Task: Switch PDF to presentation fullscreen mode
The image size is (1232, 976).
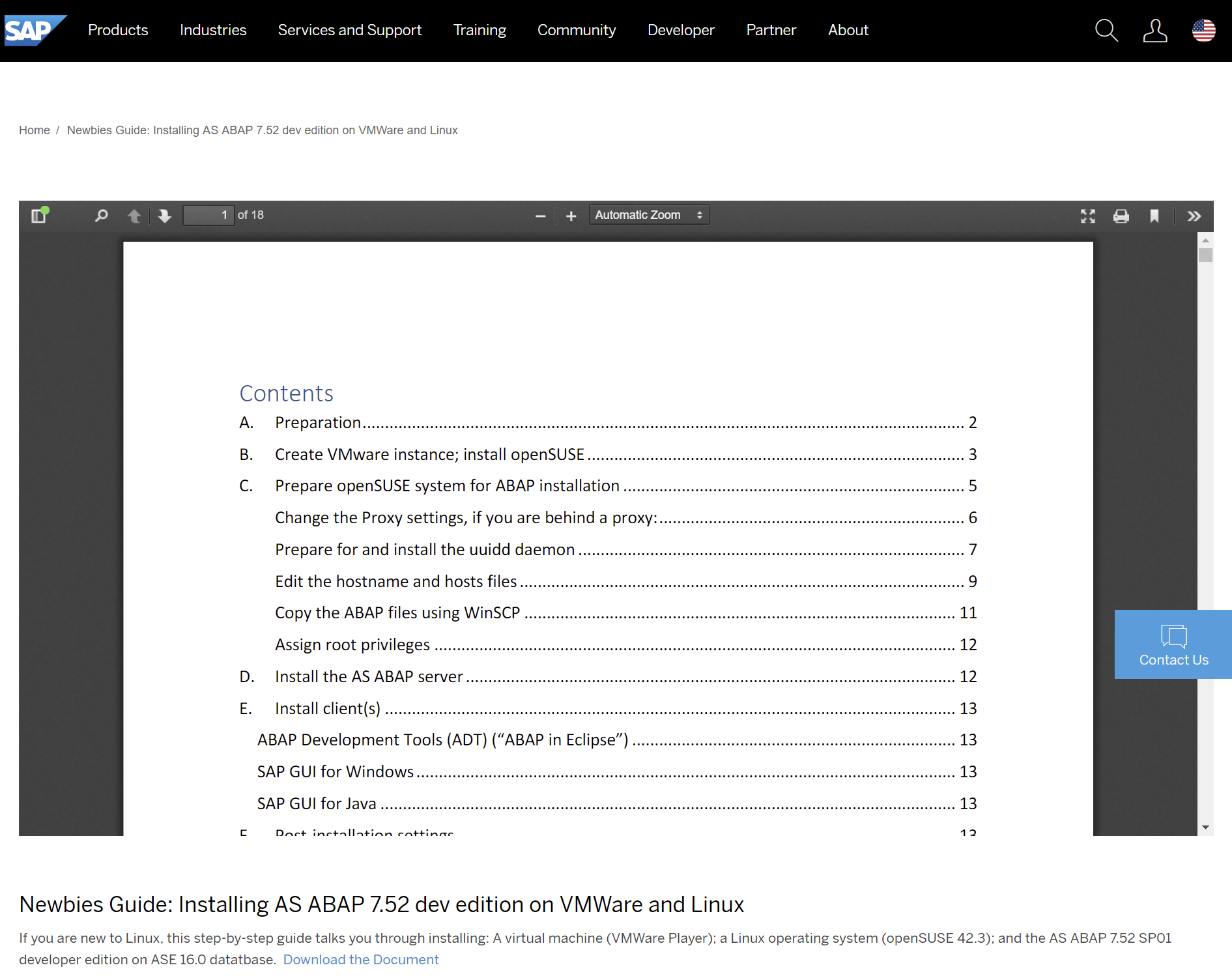Action: (x=1088, y=216)
